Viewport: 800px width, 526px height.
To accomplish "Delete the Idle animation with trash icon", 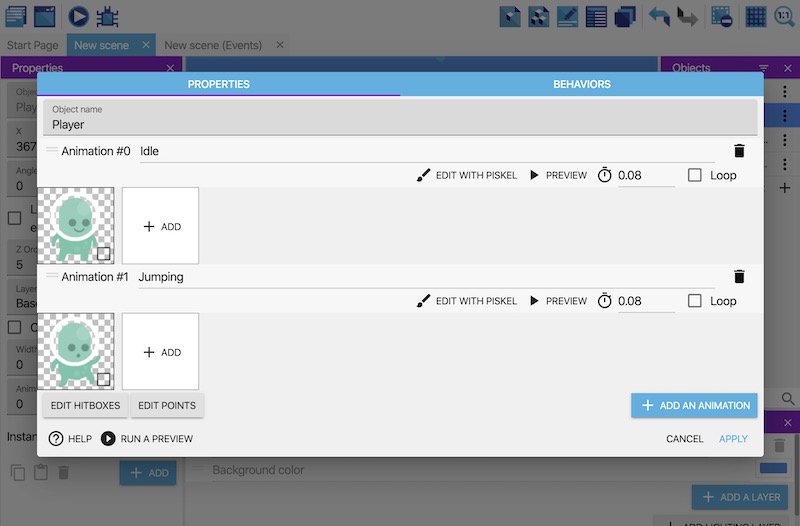I will [739, 151].
